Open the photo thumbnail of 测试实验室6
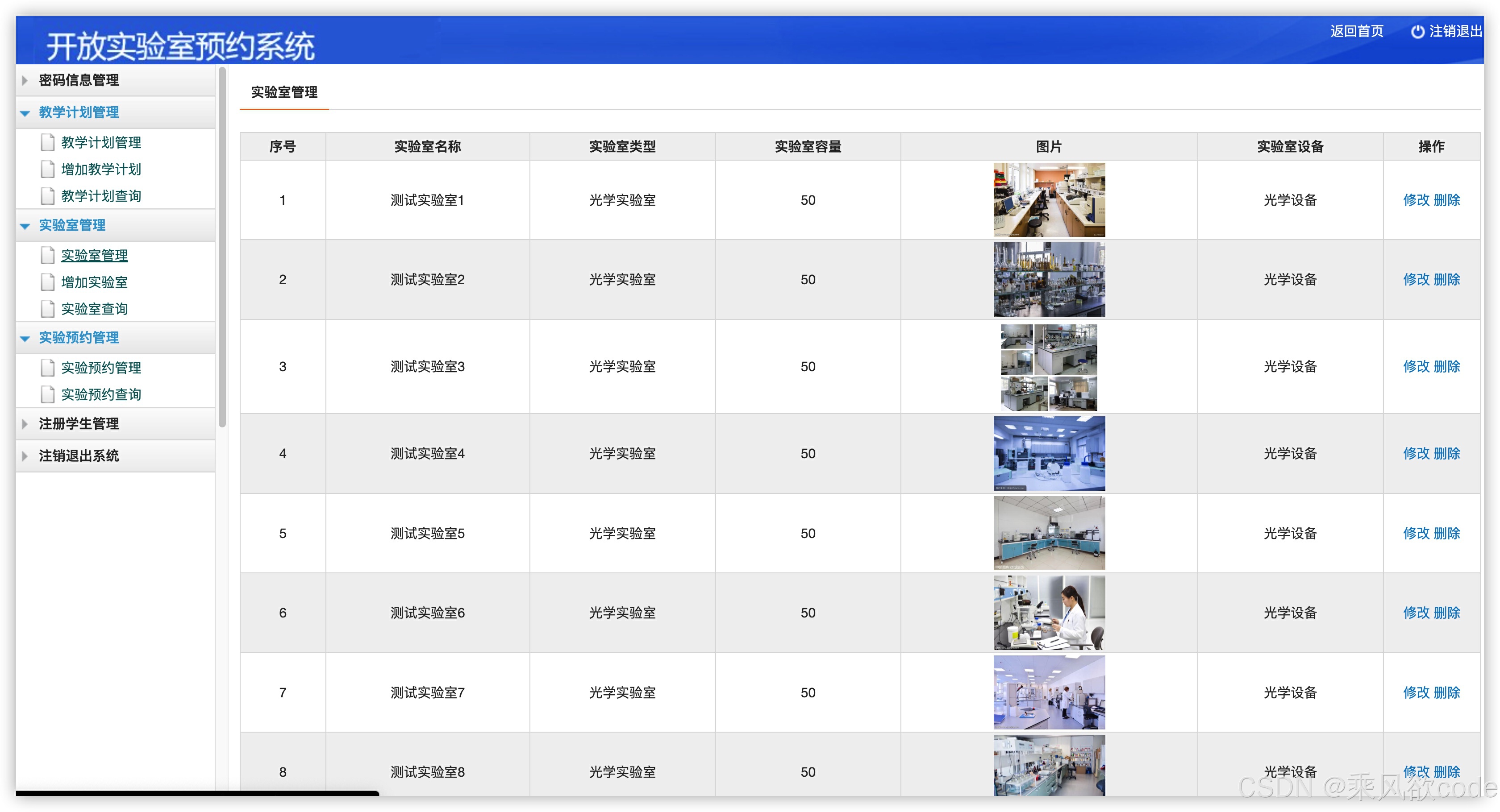The width and height of the screenshot is (1500, 812). point(1049,613)
